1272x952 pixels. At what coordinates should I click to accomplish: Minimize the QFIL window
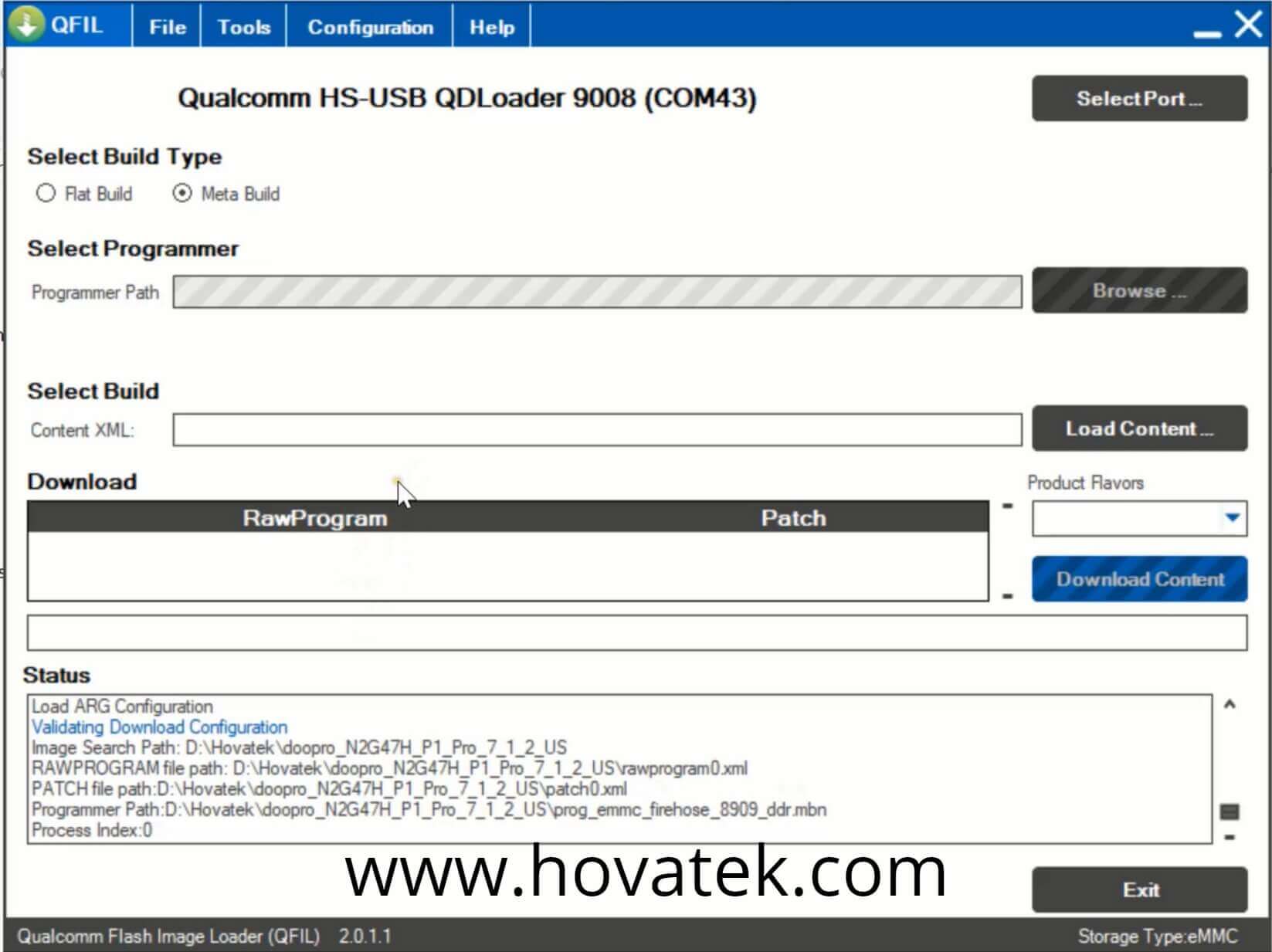pyautogui.click(x=1207, y=33)
